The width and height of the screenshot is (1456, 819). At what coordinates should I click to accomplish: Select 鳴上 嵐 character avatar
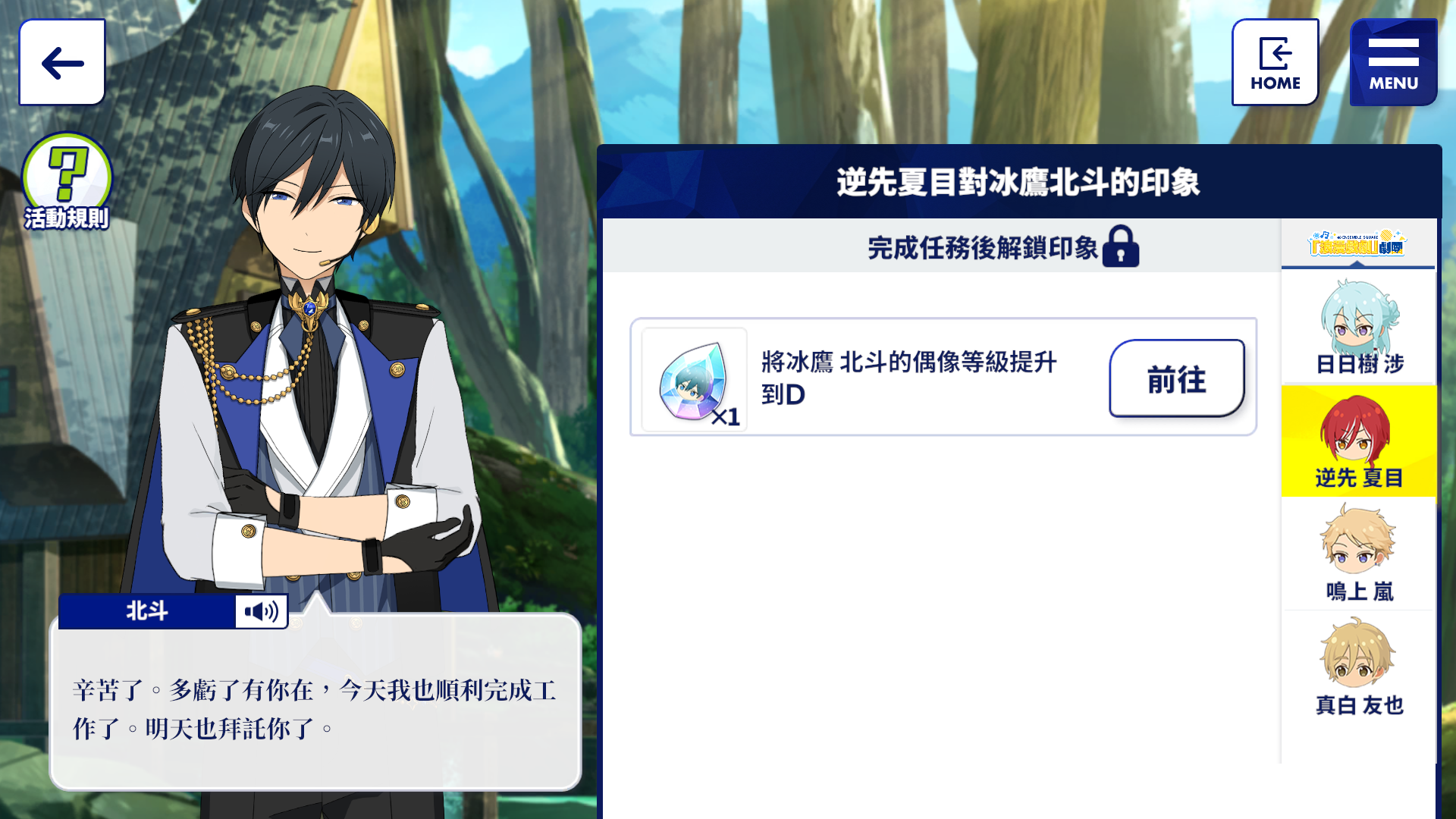[x=1359, y=554]
